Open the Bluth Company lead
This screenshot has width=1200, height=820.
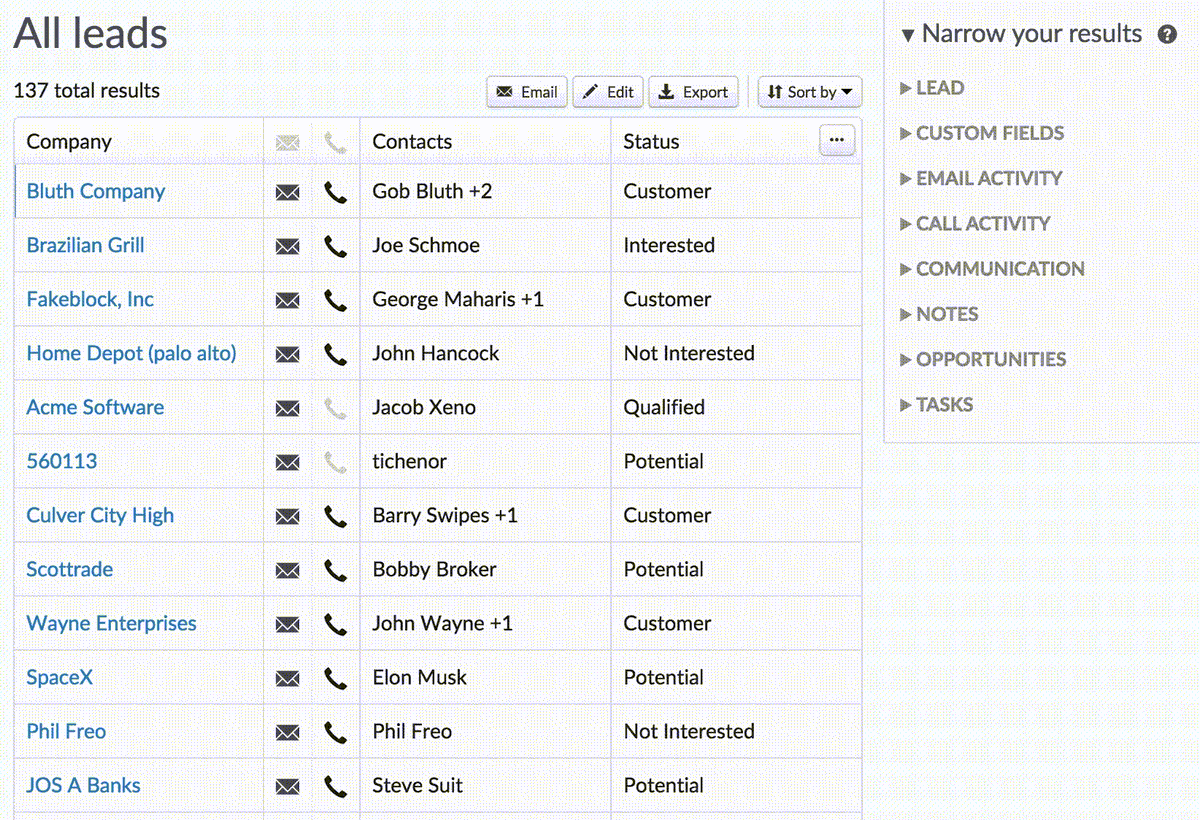pos(96,191)
